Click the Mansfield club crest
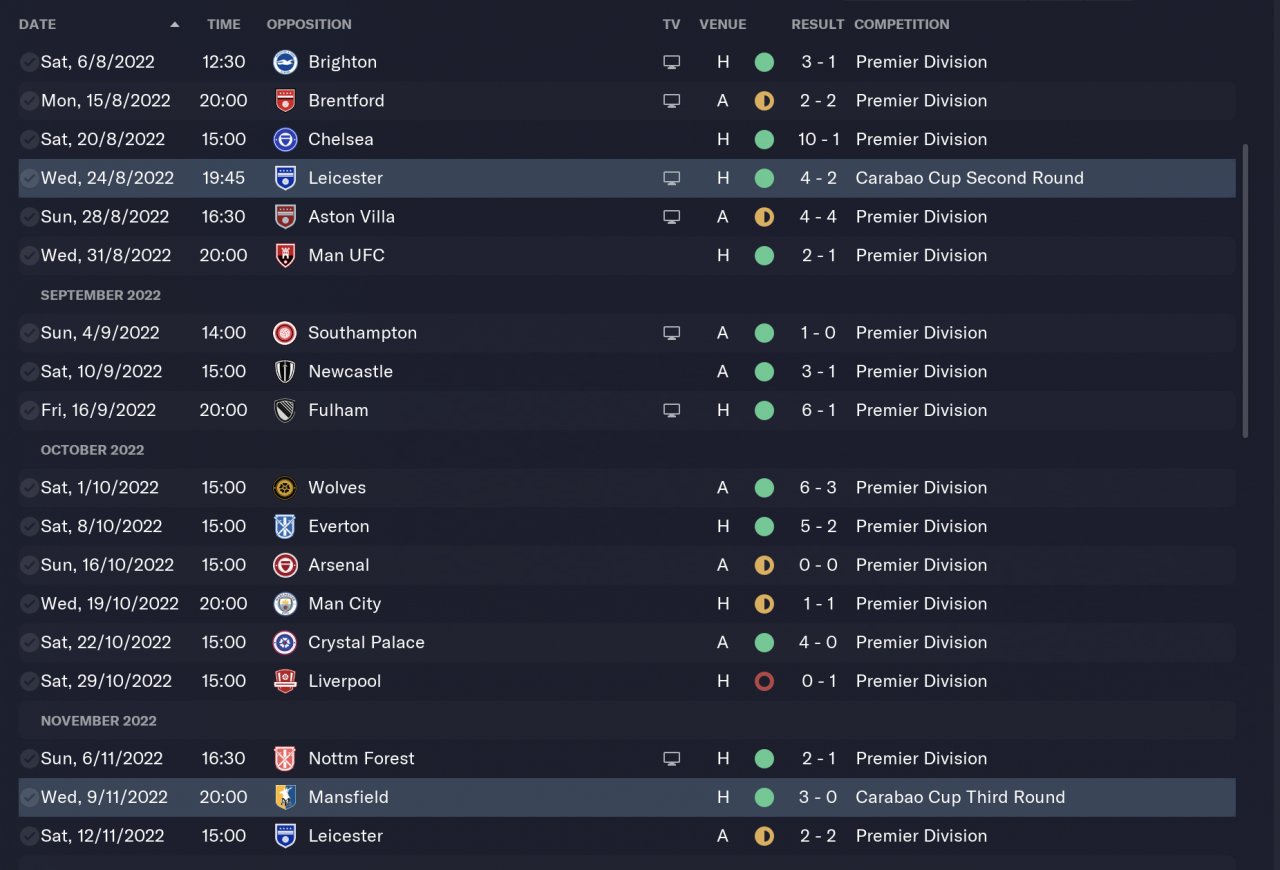This screenshot has height=870, width=1280. (x=285, y=797)
